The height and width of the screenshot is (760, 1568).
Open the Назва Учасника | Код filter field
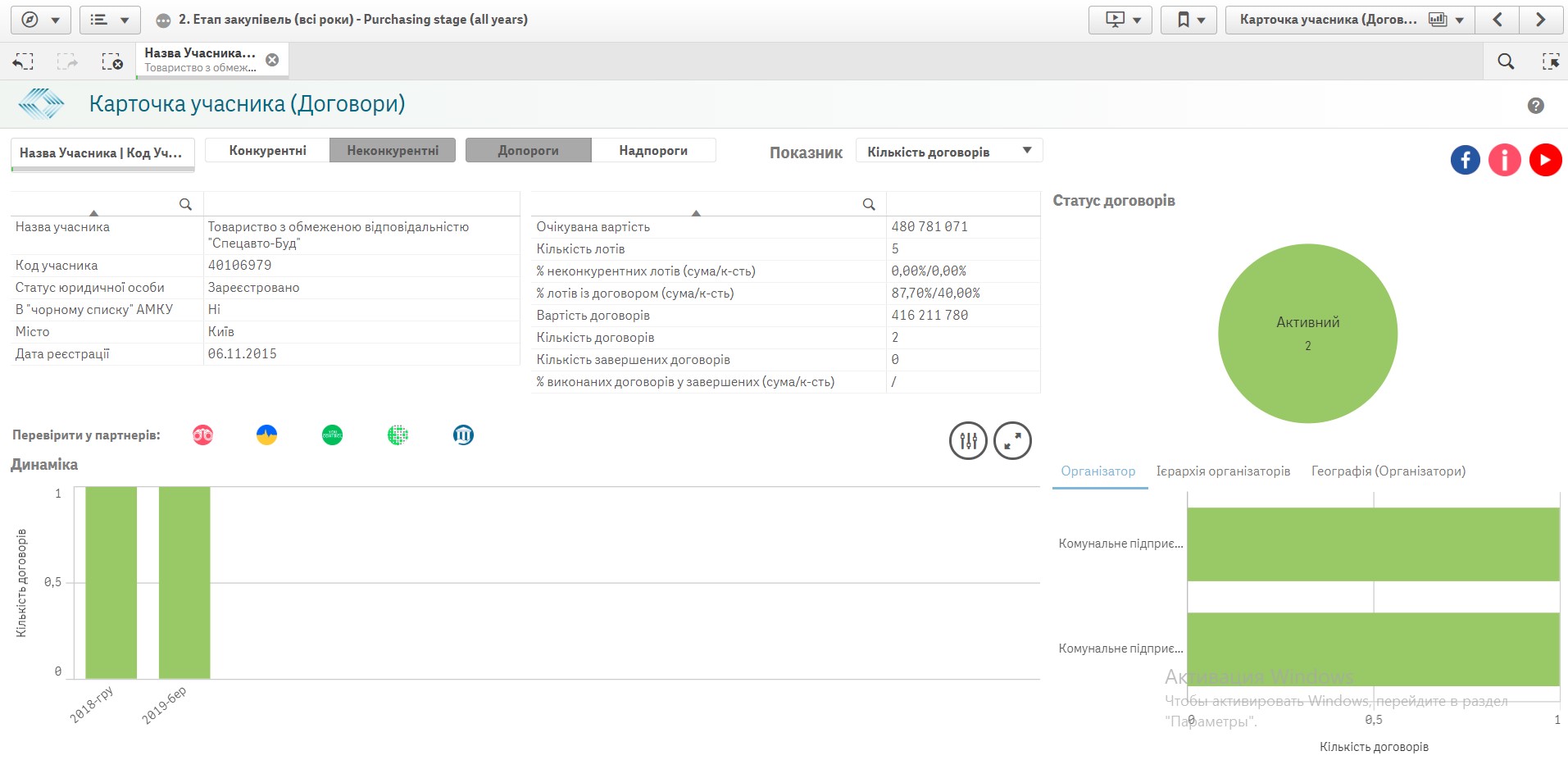click(102, 153)
